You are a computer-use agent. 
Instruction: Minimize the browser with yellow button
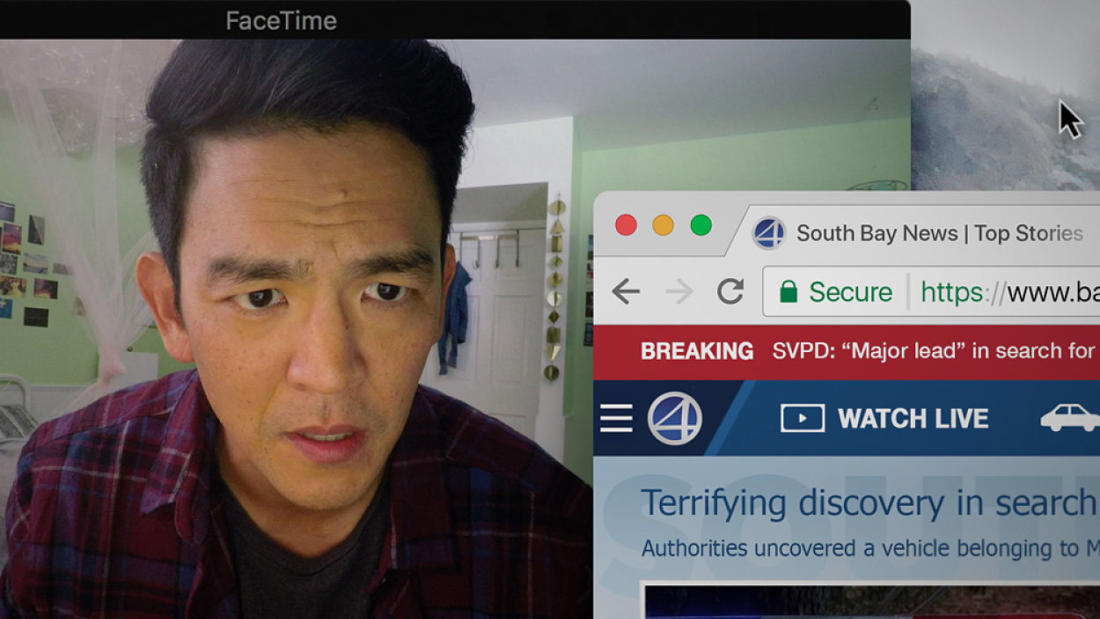[x=663, y=225]
